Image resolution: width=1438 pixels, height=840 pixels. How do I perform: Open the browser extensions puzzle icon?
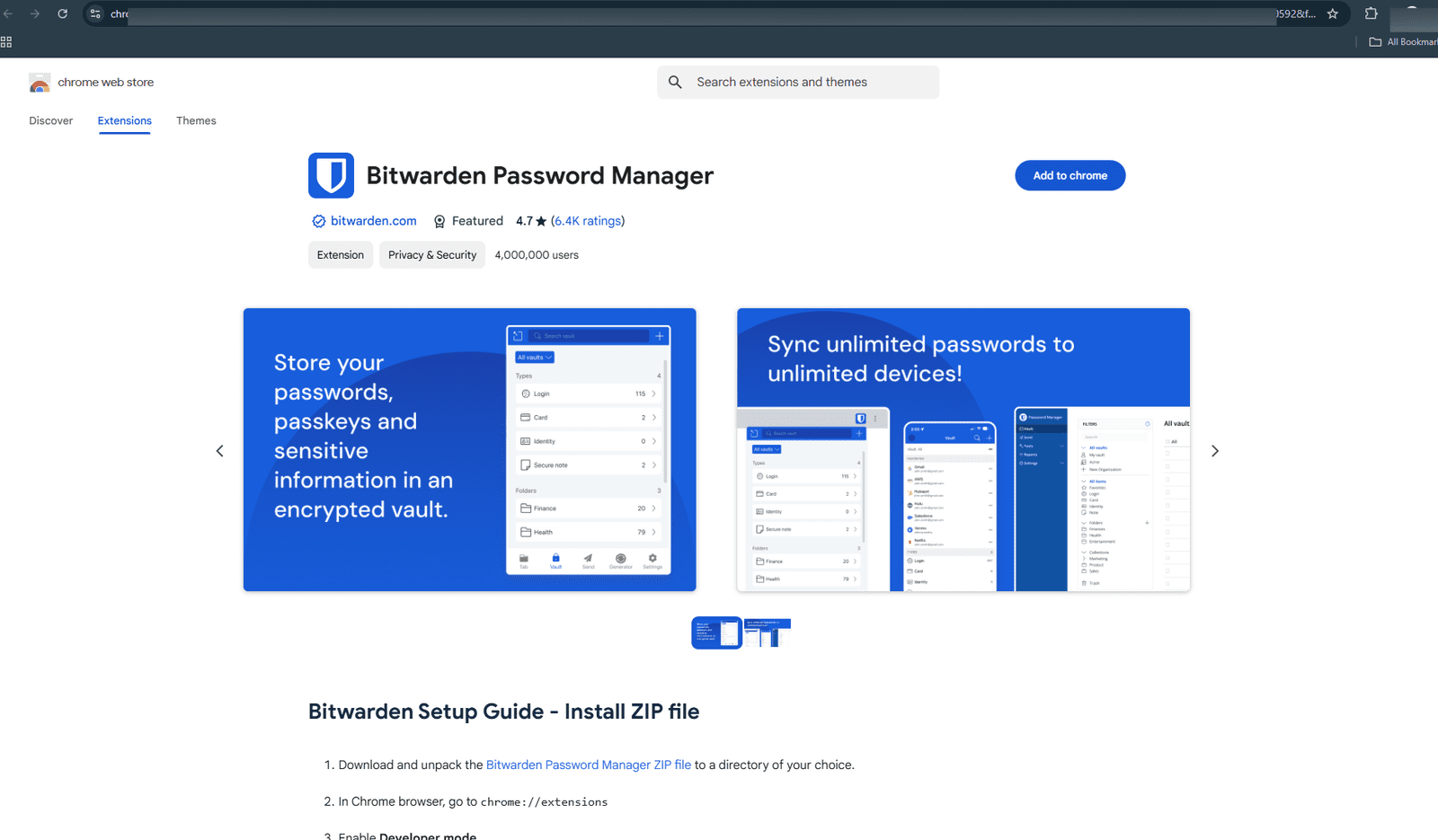pos(1371,13)
